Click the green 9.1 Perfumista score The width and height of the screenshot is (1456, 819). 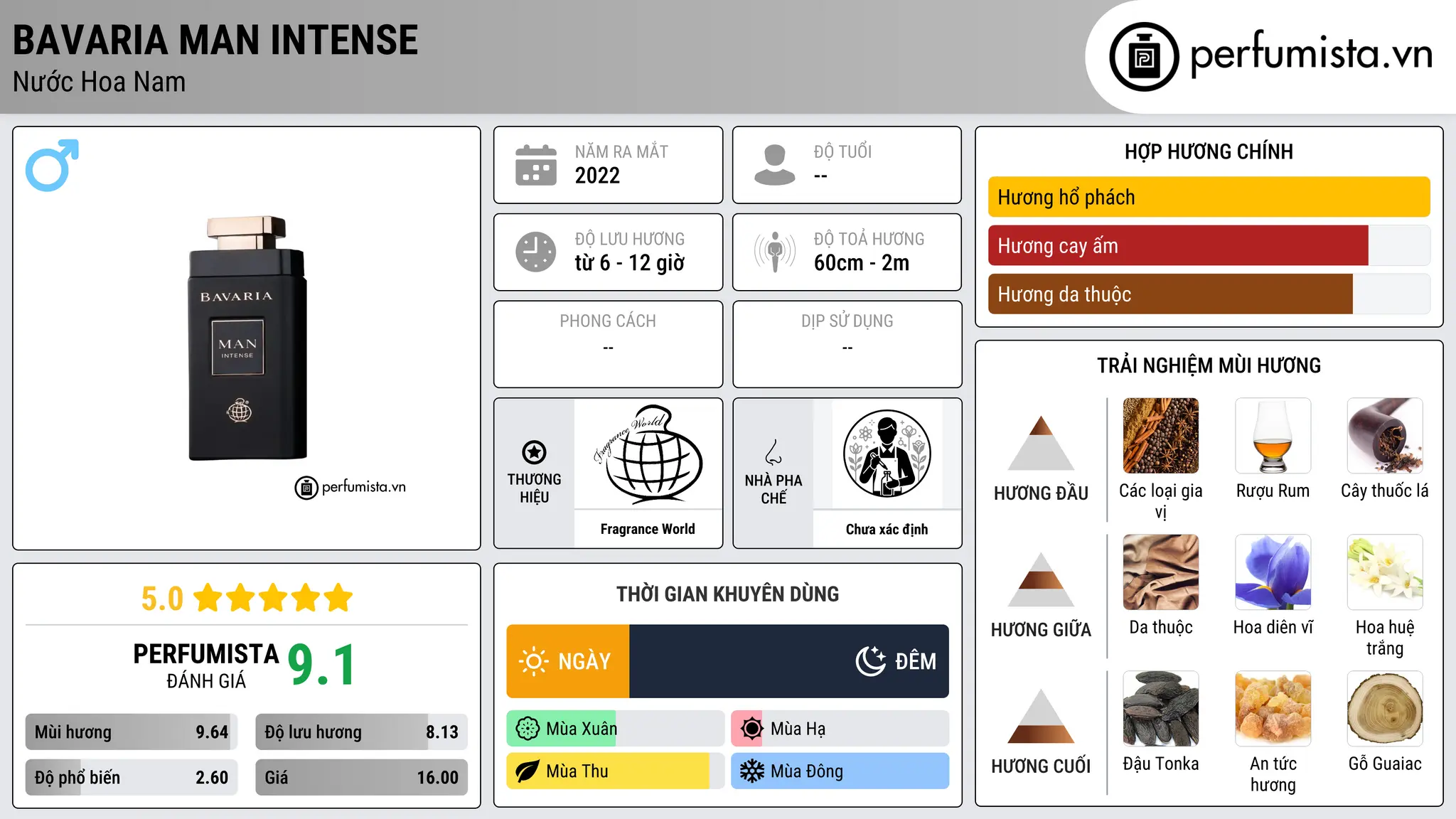tap(321, 665)
